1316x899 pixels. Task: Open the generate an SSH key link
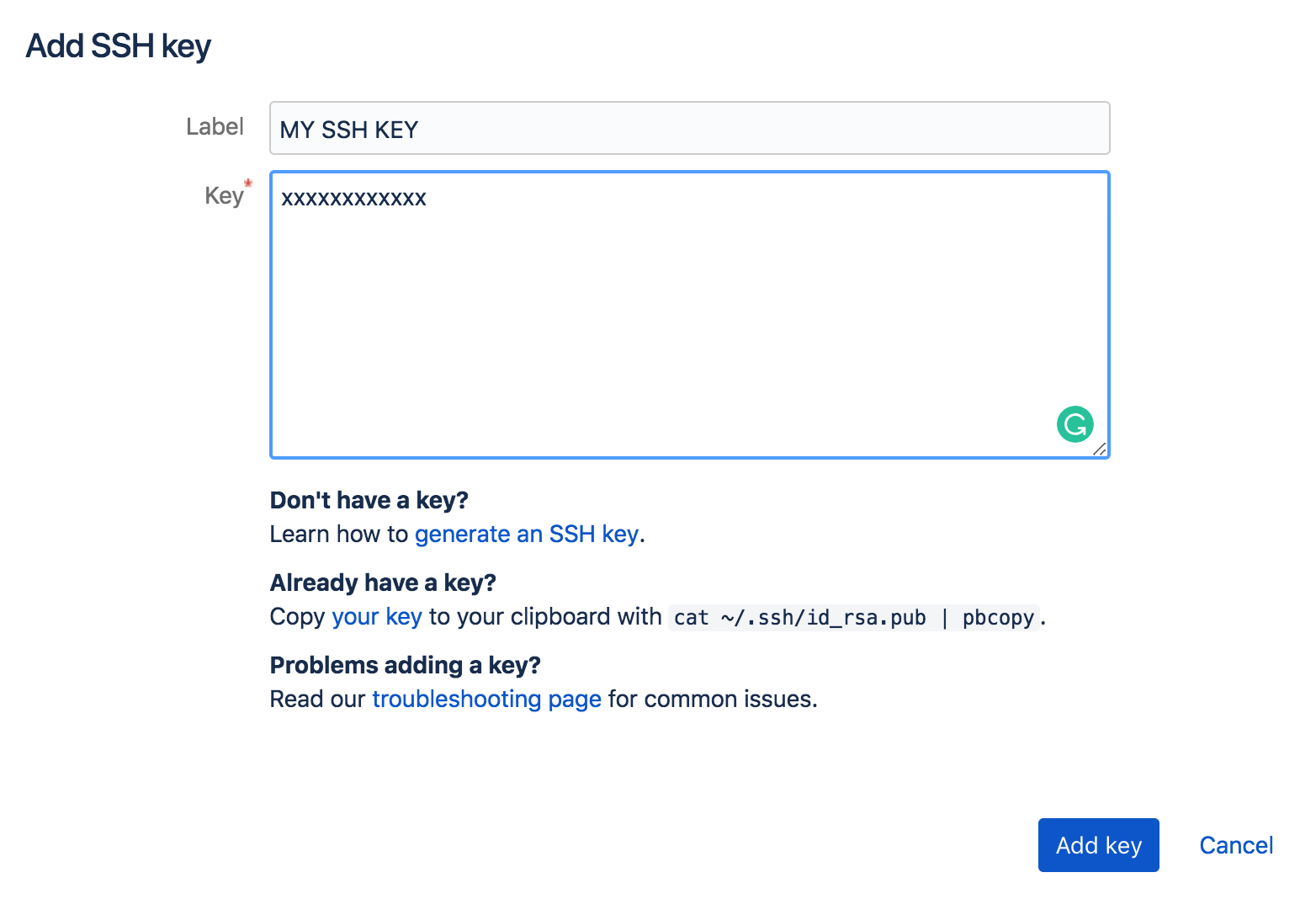tap(526, 535)
